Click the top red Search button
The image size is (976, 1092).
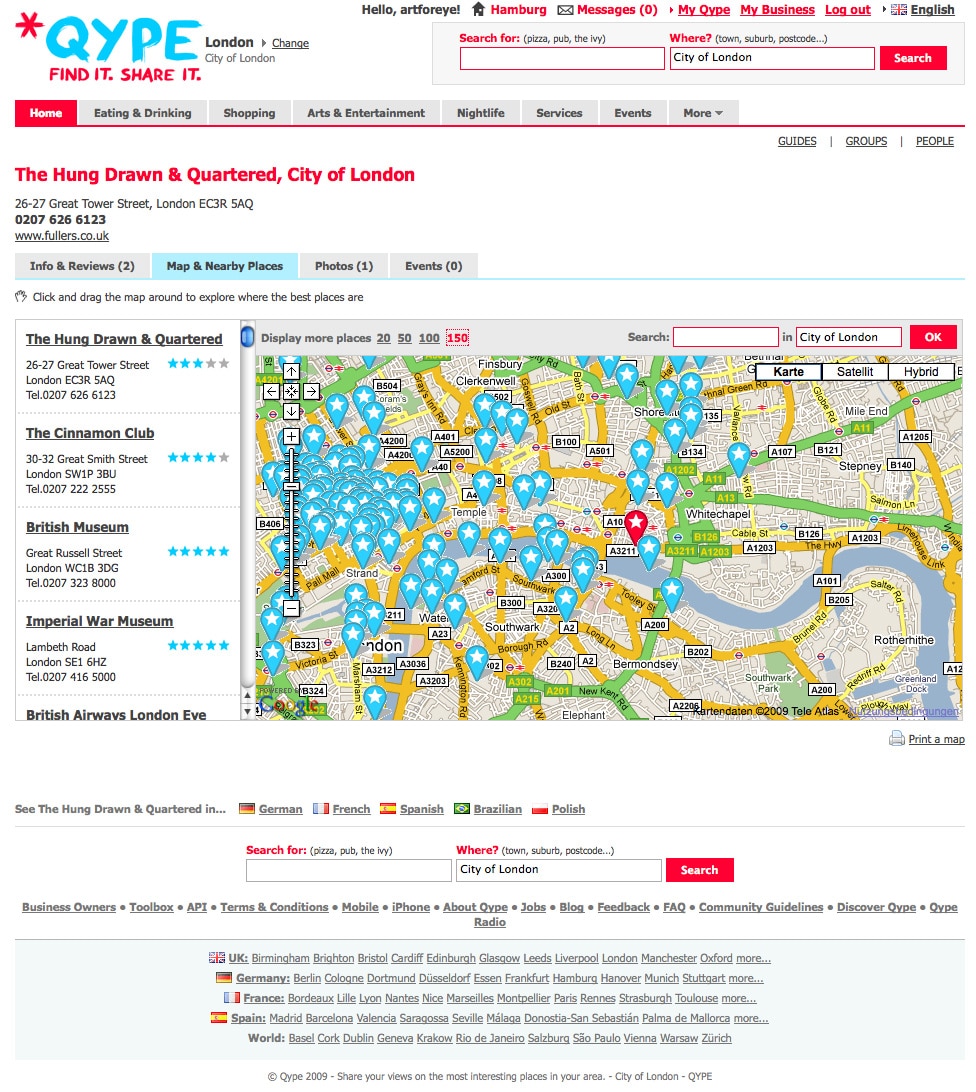point(913,58)
